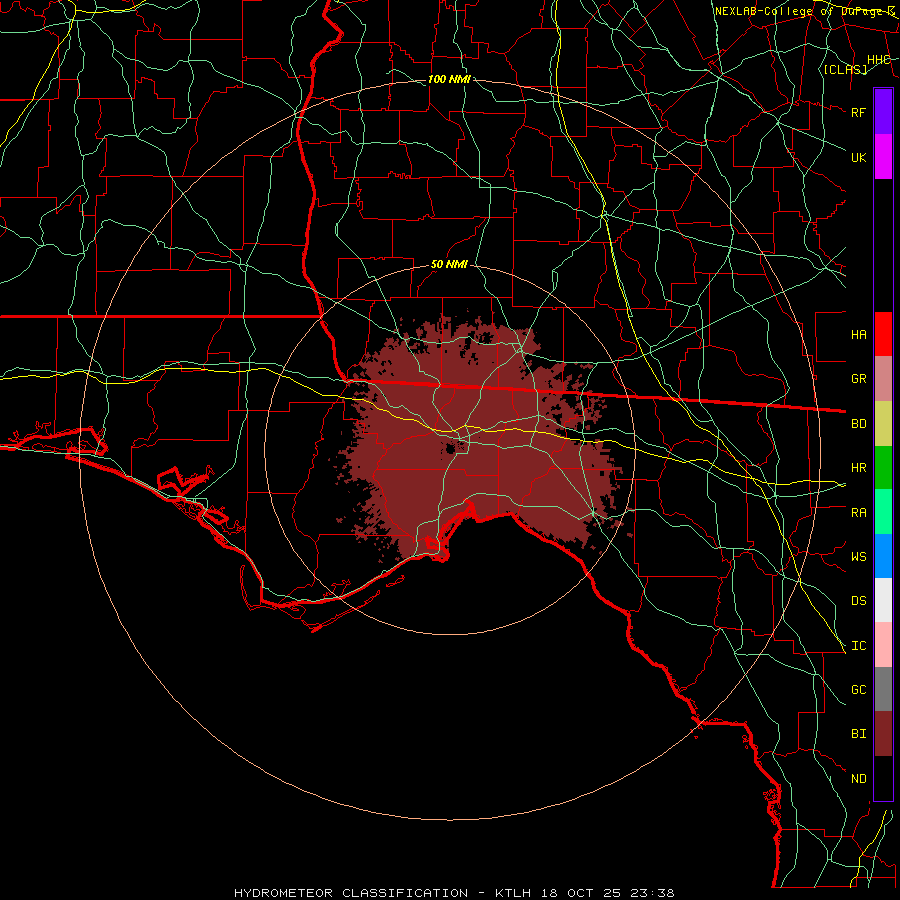Click the magenta UK legend swatch

coord(883,156)
